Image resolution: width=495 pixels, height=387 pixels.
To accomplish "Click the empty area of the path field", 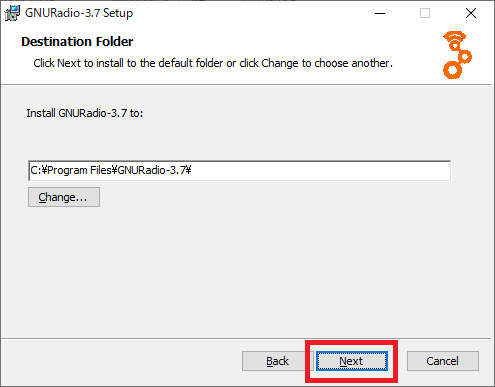I will (x=320, y=170).
